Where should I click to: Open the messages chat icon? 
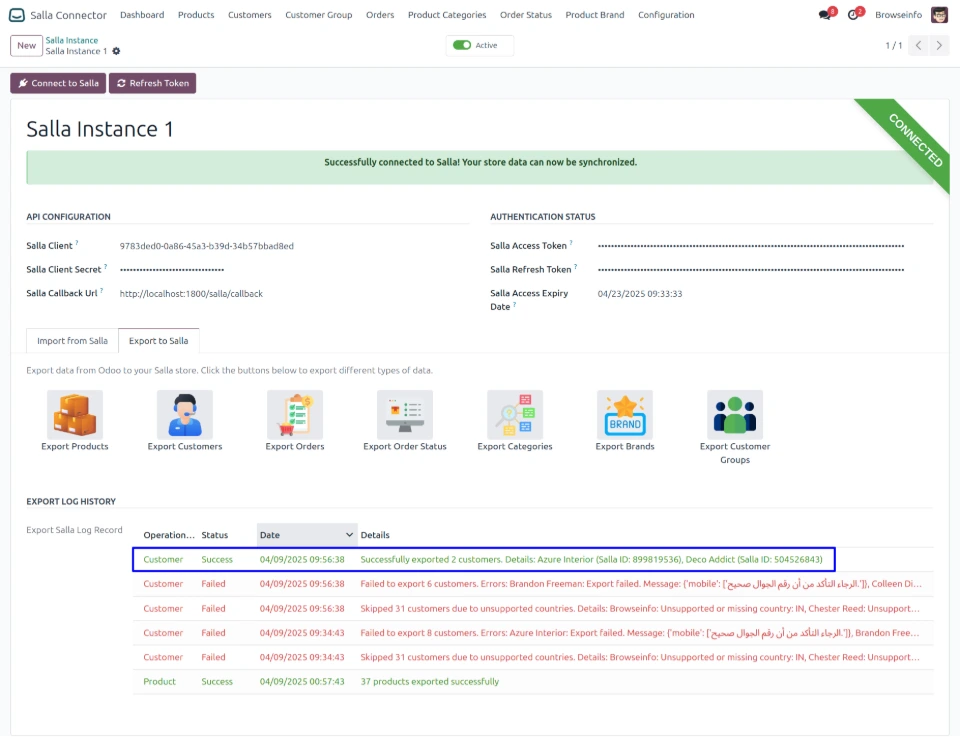point(825,15)
